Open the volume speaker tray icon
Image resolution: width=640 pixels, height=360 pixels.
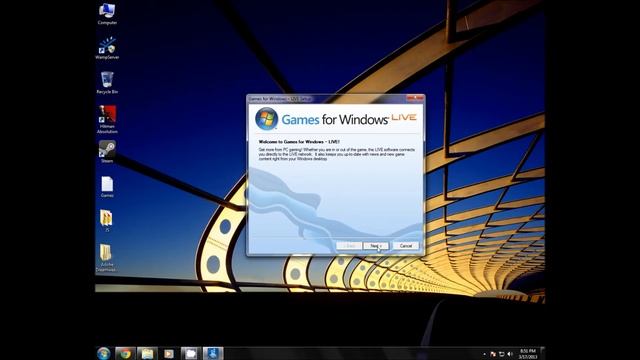tap(510, 354)
